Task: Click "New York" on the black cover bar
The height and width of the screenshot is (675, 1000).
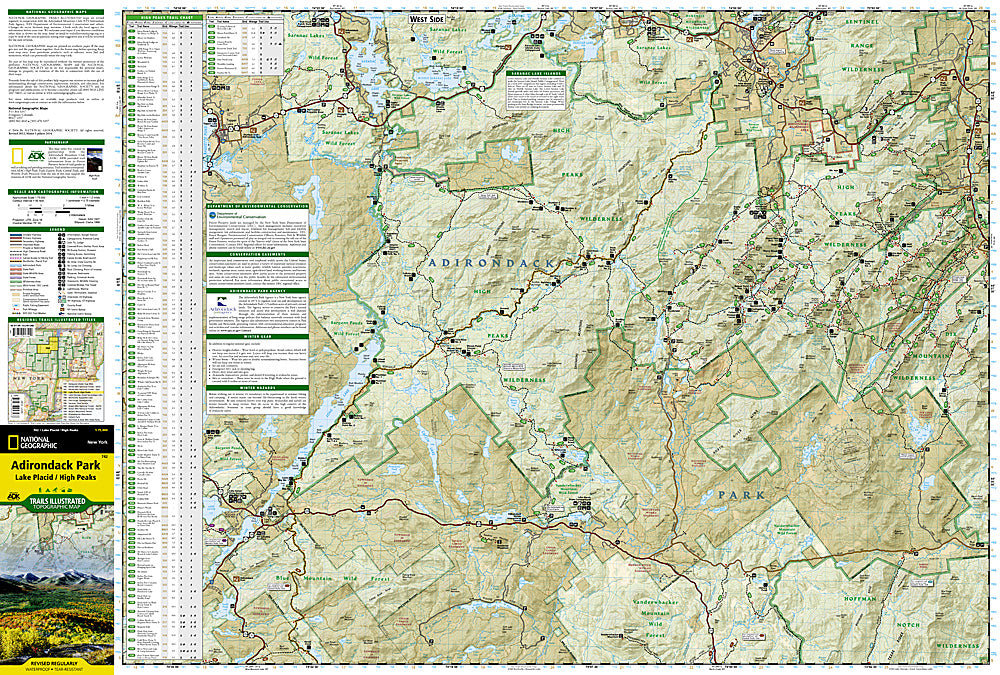Action: (x=97, y=442)
